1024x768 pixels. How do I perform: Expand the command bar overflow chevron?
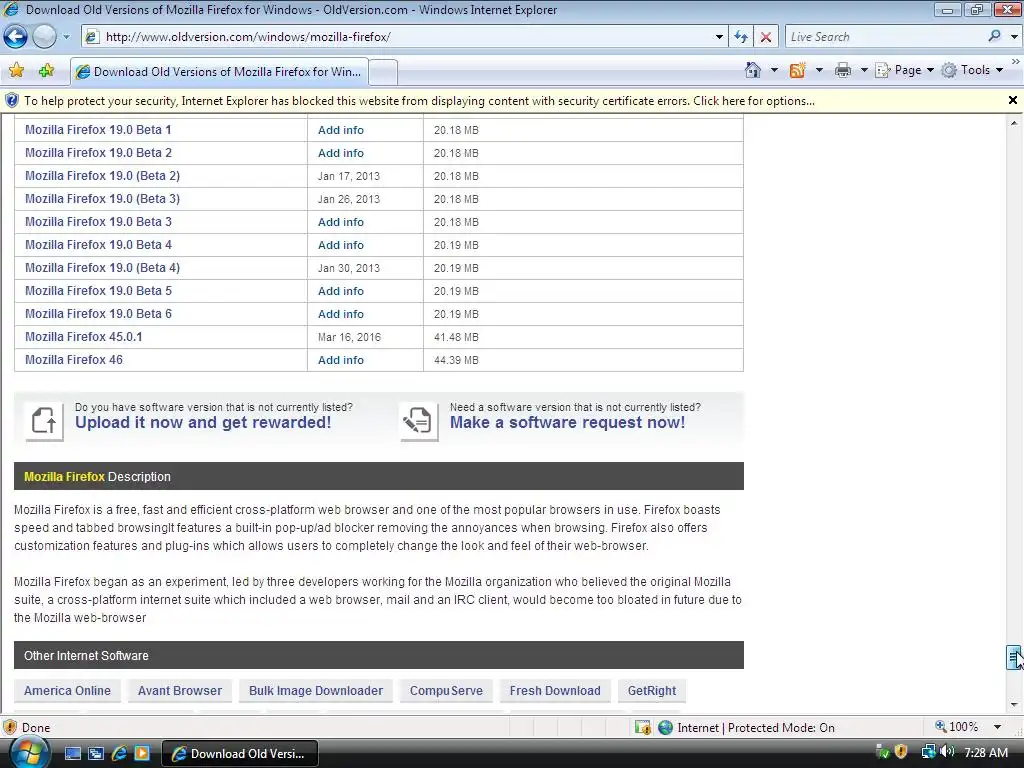[x=1016, y=61]
